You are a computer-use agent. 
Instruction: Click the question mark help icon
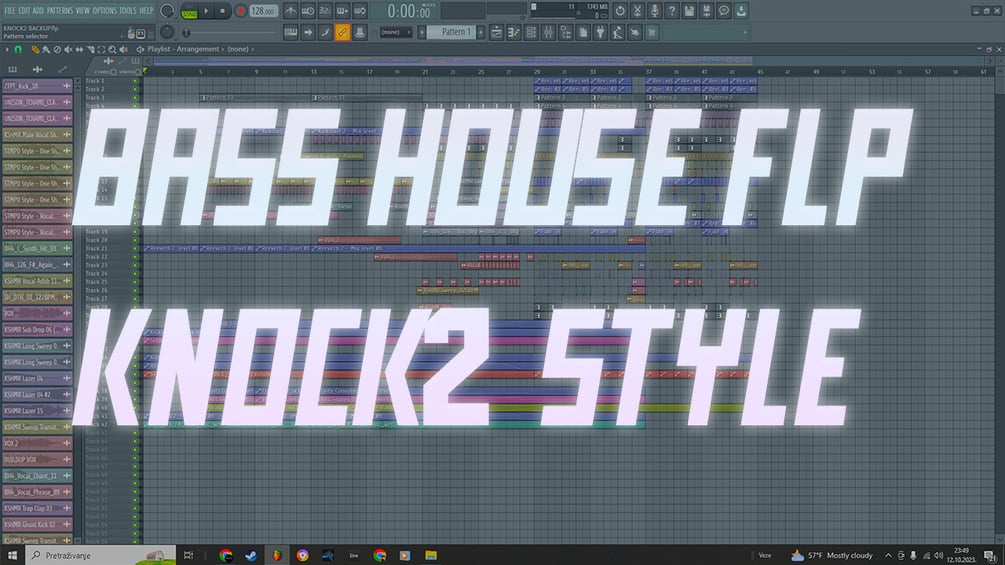pyautogui.click(x=672, y=11)
